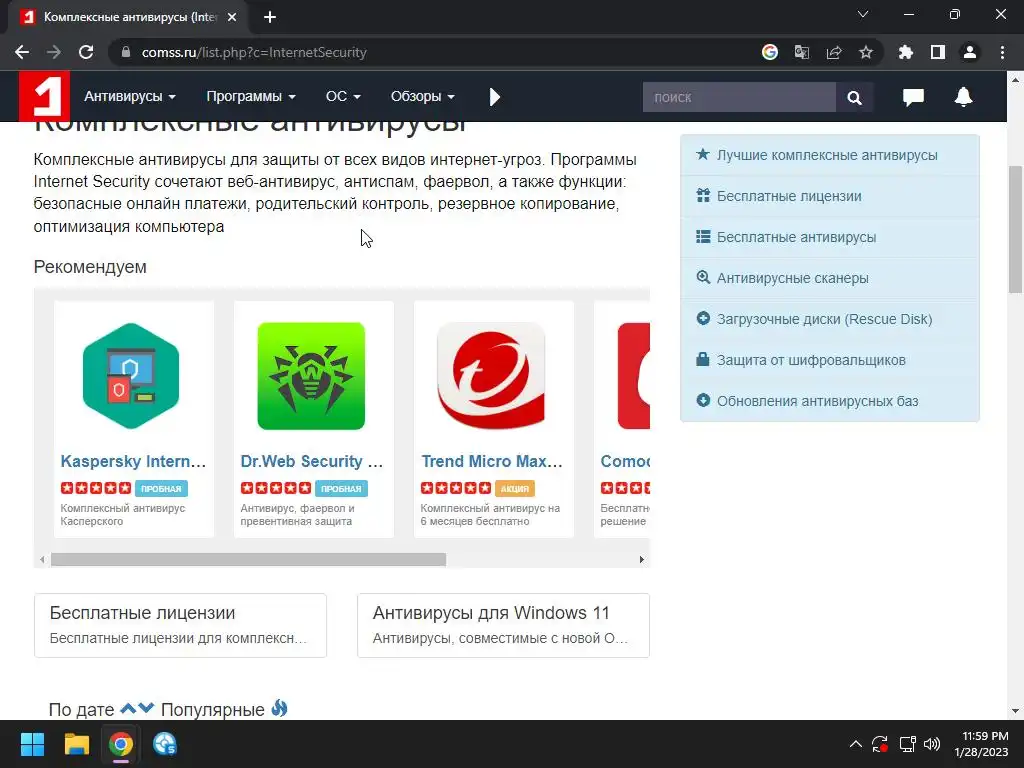Open Dr.Web Security ... title link

(x=312, y=461)
